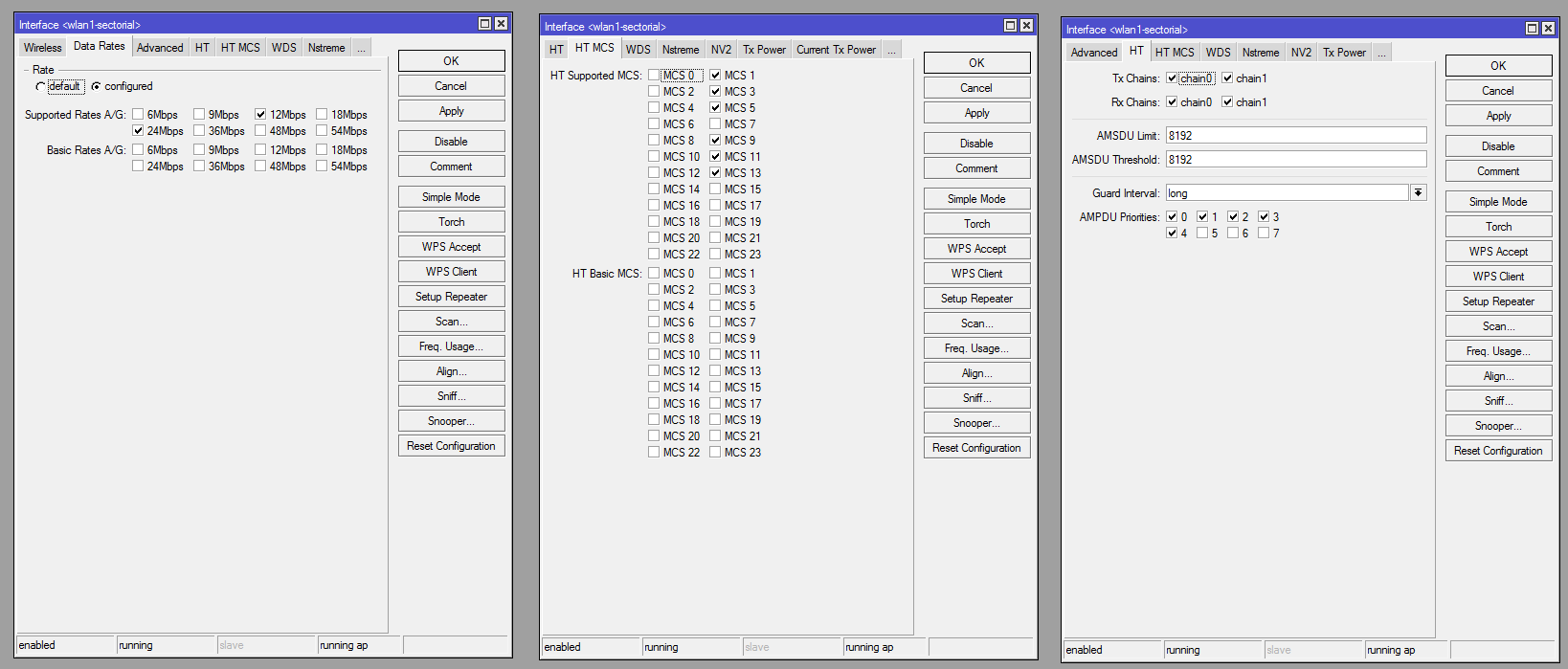1568x669 pixels.
Task: Show more tabs in right HT window
Action: (x=1381, y=53)
